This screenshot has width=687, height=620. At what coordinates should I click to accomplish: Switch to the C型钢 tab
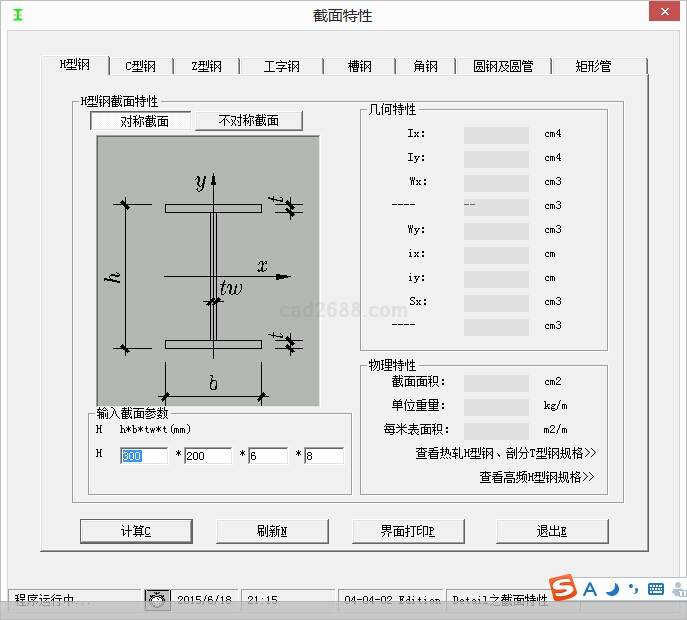pos(140,66)
